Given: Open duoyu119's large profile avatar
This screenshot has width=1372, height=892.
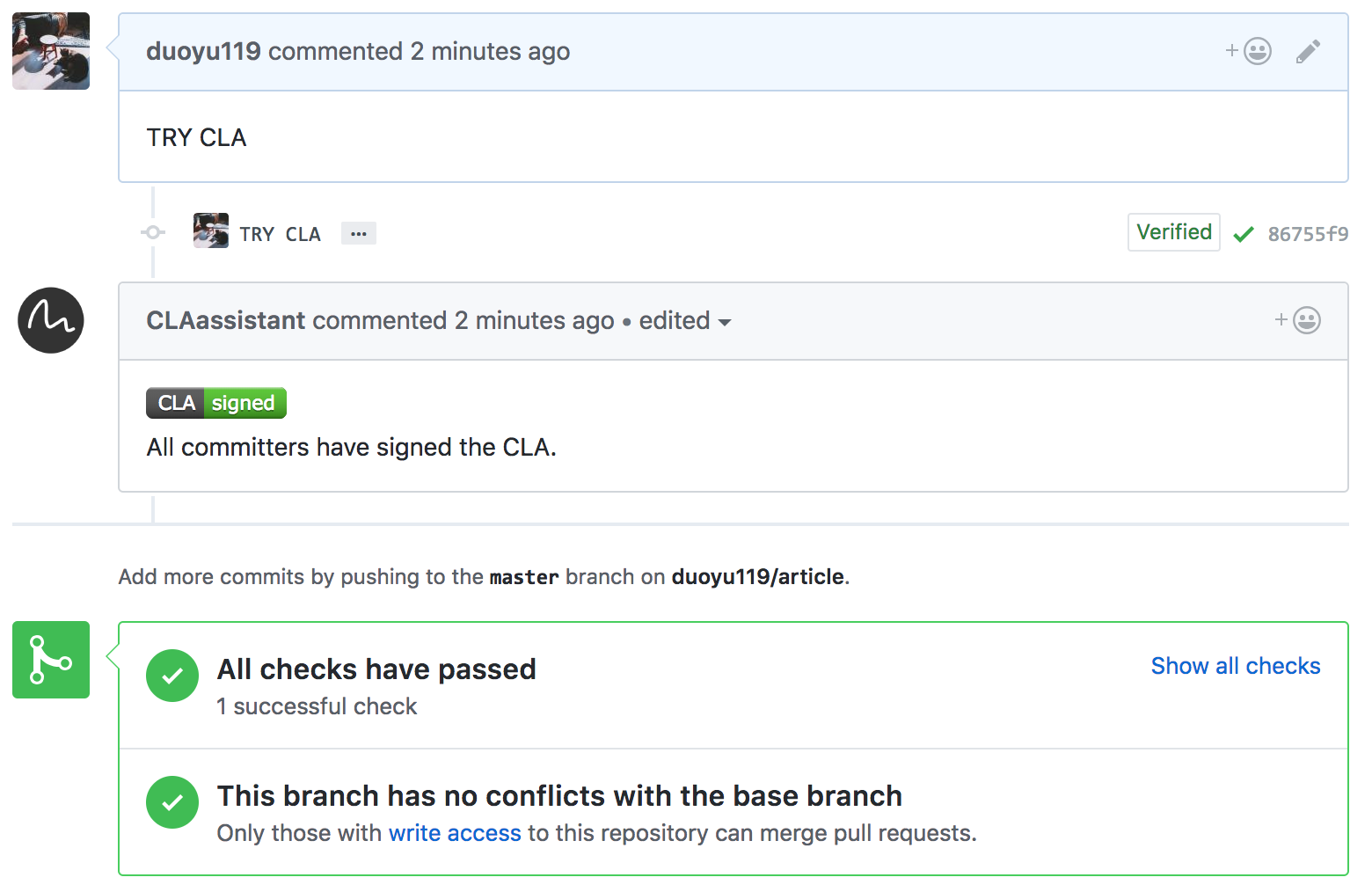Looking at the screenshot, I should 51,51.
